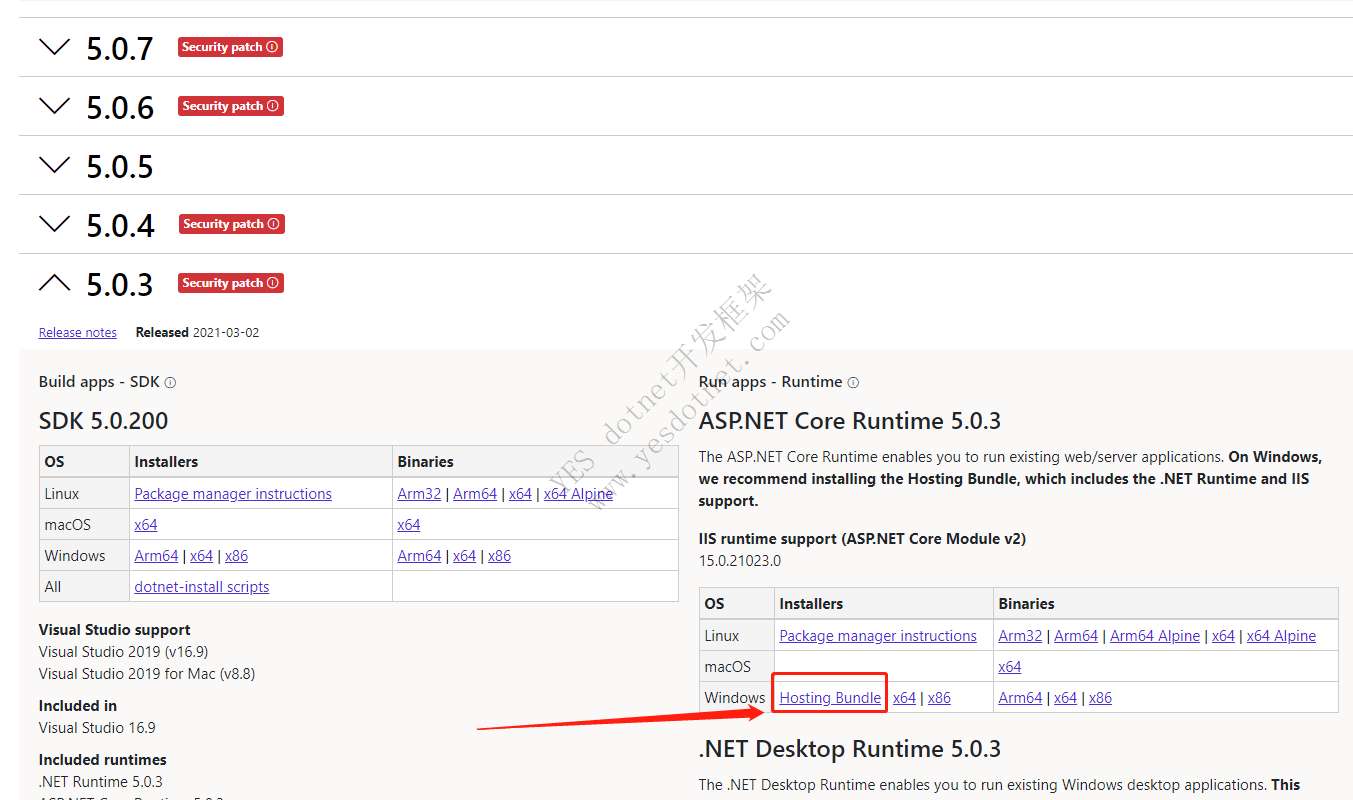The height and width of the screenshot is (800, 1353).
Task: Click Visual Studio 2019 for Mac (v8.8)
Action: (147, 674)
